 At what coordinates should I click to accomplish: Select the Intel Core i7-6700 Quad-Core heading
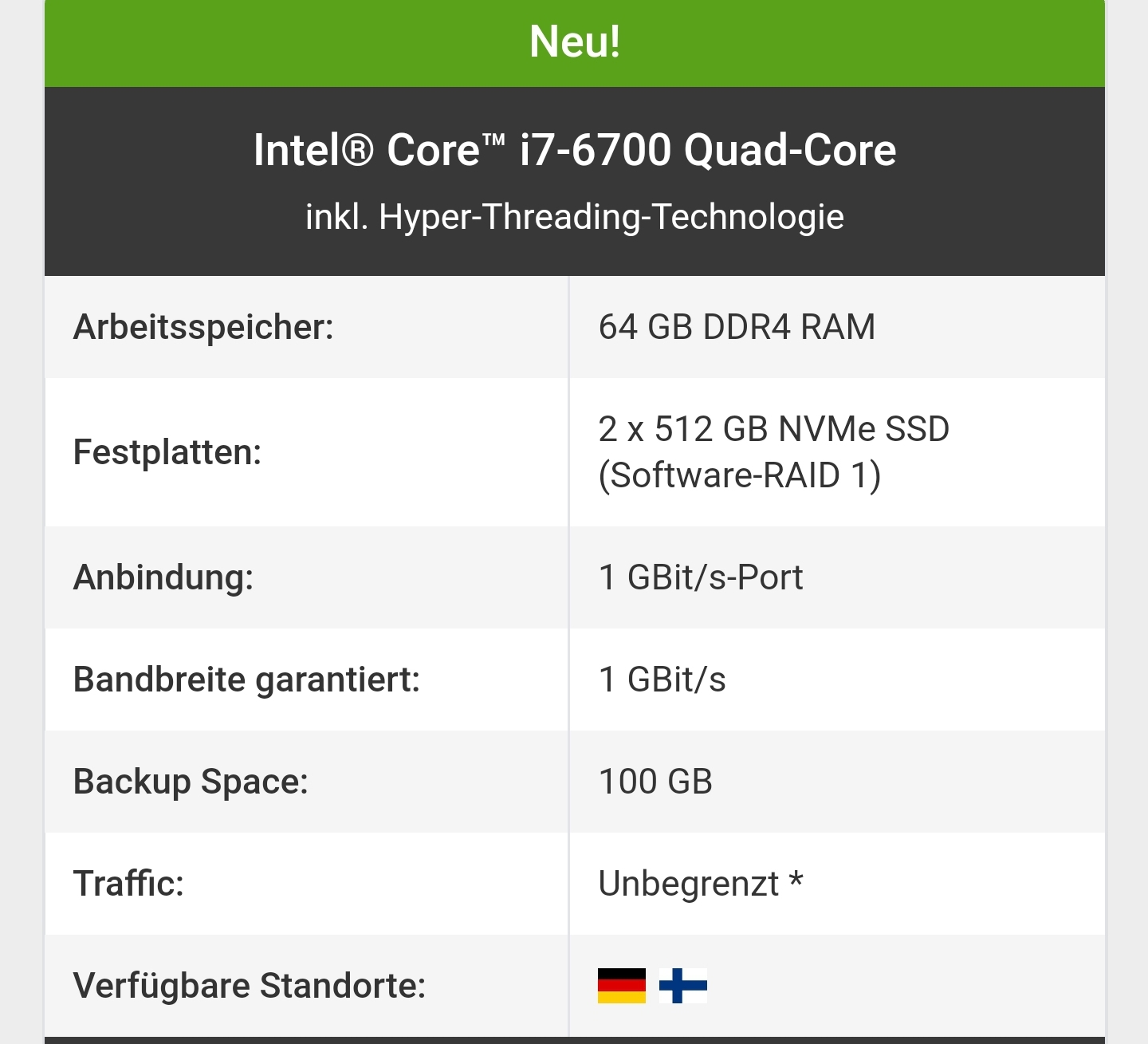pyautogui.click(x=575, y=150)
